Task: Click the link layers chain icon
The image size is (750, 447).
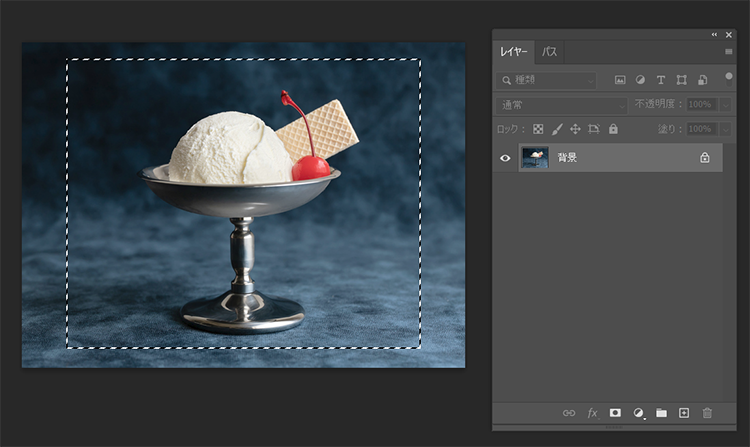Action: (x=569, y=412)
